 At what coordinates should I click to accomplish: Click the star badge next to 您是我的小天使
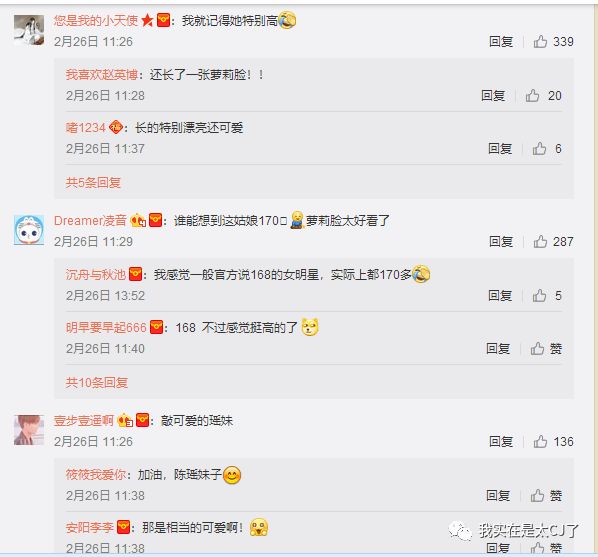pos(147,20)
